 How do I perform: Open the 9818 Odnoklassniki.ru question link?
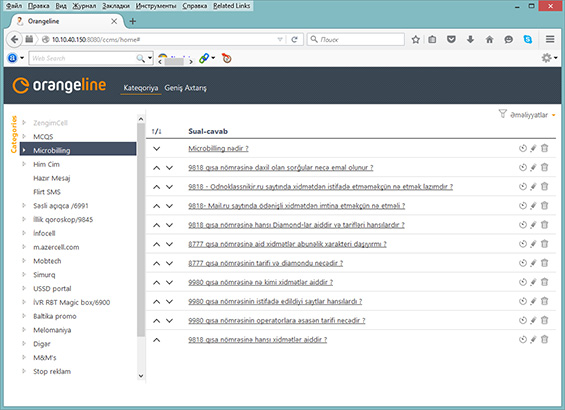[320, 187]
